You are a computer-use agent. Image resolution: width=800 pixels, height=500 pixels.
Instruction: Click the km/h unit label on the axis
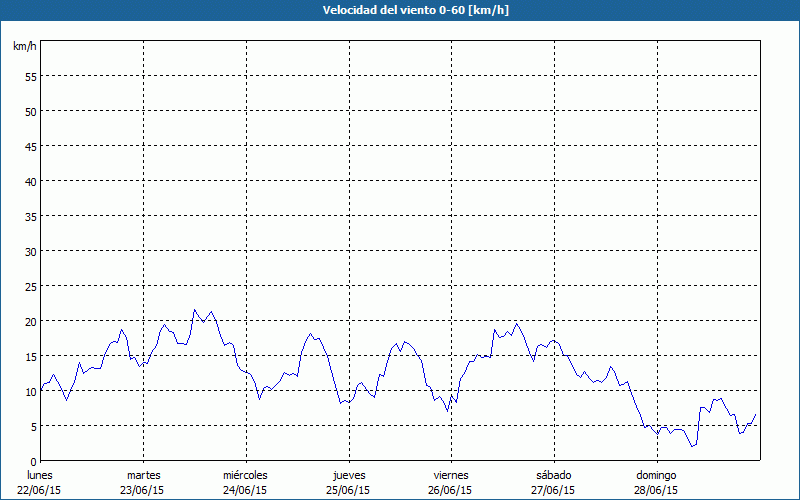click(x=25, y=47)
